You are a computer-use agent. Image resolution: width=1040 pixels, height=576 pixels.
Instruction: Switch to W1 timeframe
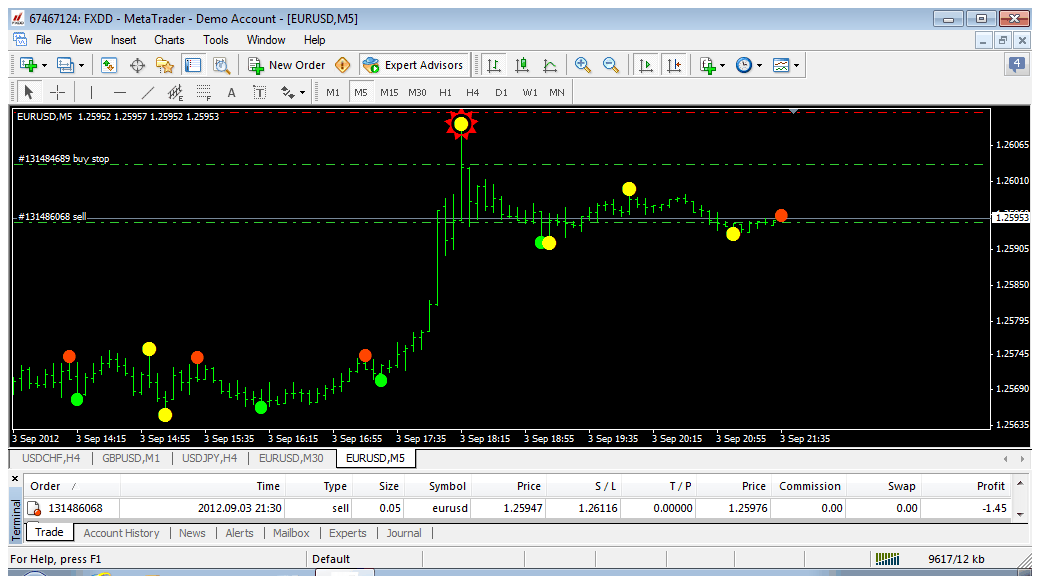pos(529,92)
